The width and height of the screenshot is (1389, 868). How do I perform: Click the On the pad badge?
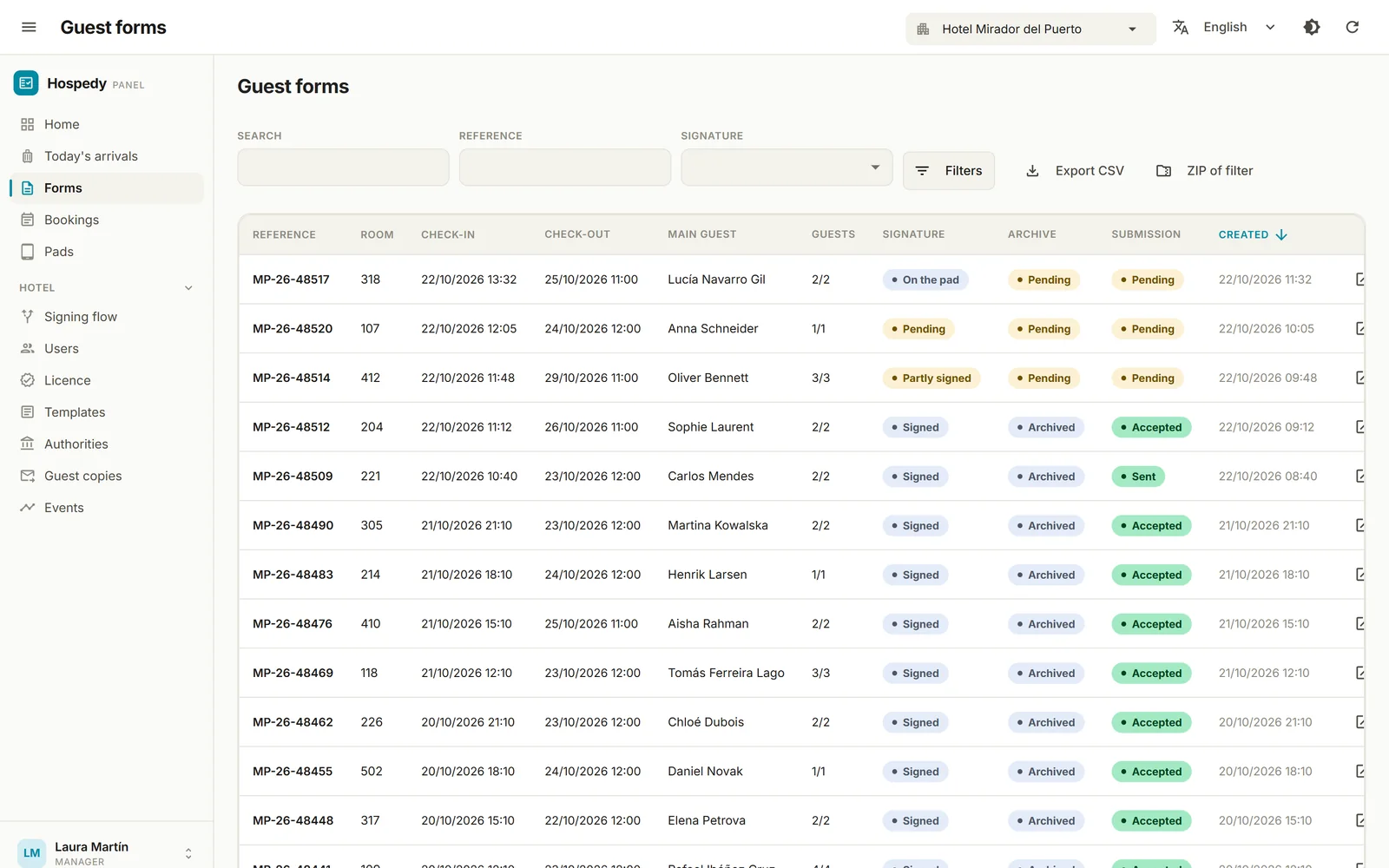(925, 280)
